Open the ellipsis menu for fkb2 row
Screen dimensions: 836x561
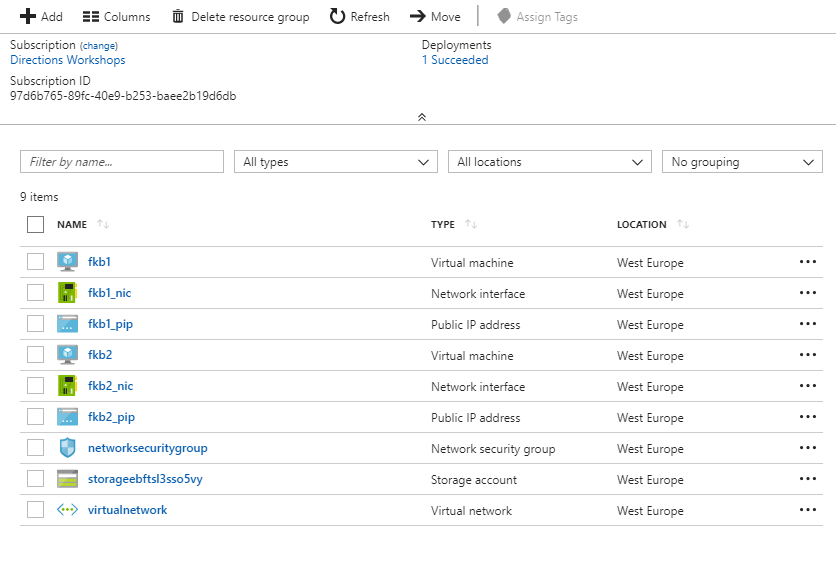pos(807,355)
